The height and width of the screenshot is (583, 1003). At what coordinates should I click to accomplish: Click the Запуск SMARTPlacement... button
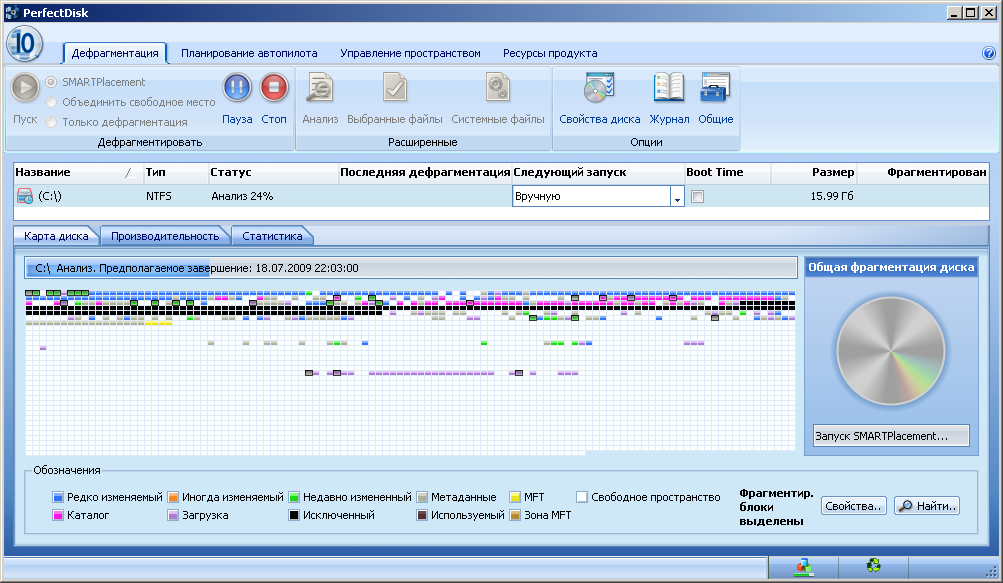891,436
